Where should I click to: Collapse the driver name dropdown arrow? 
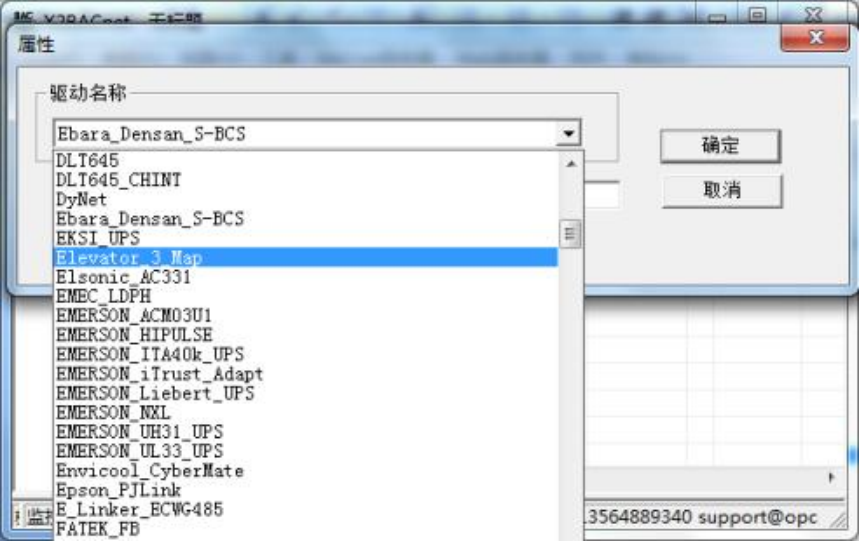(568, 133)
